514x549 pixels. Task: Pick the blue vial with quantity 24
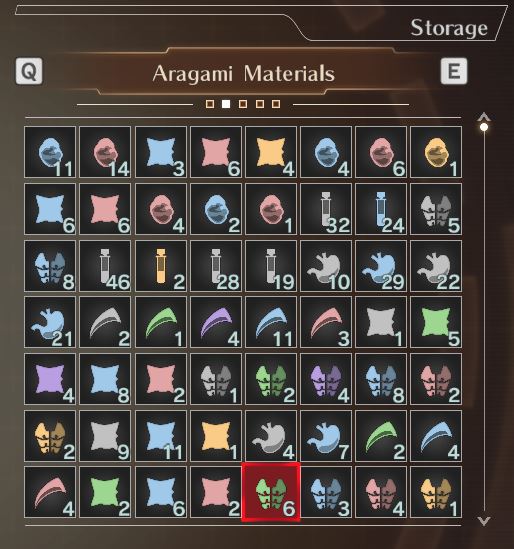(381, 209)
